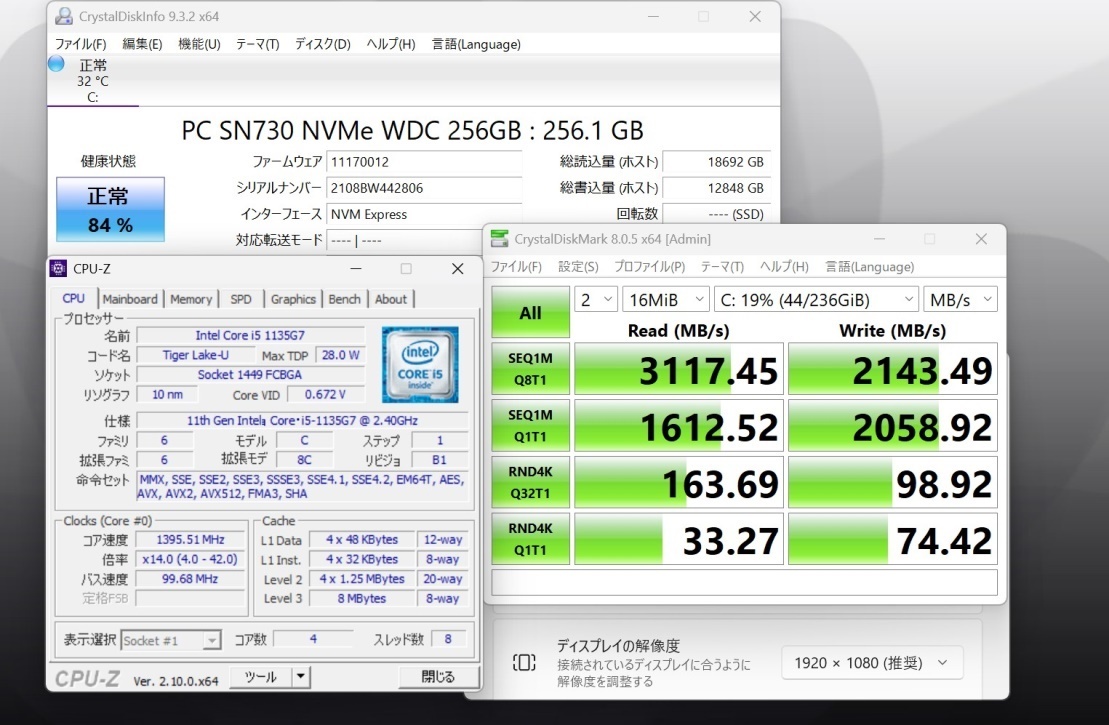Run the RND4K Q32T1 test

click(530, 482)
